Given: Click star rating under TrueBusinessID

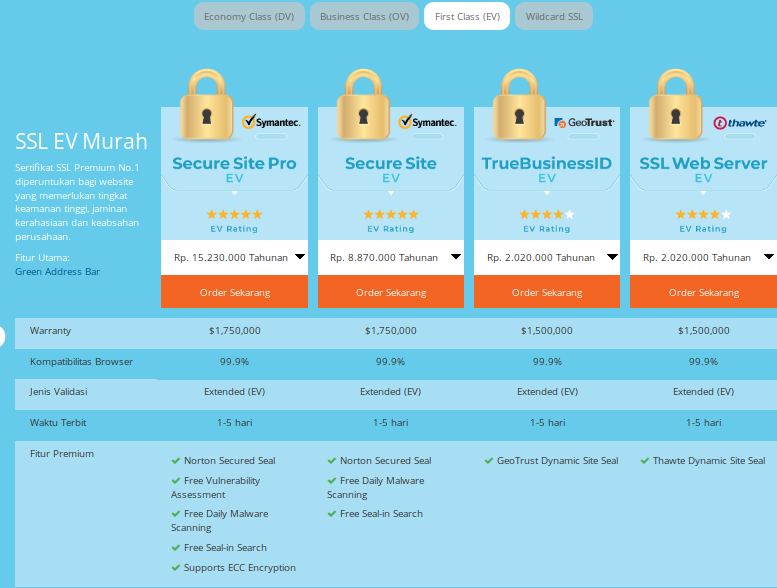Looking at the screenshot, I should (x=547, y=214).
